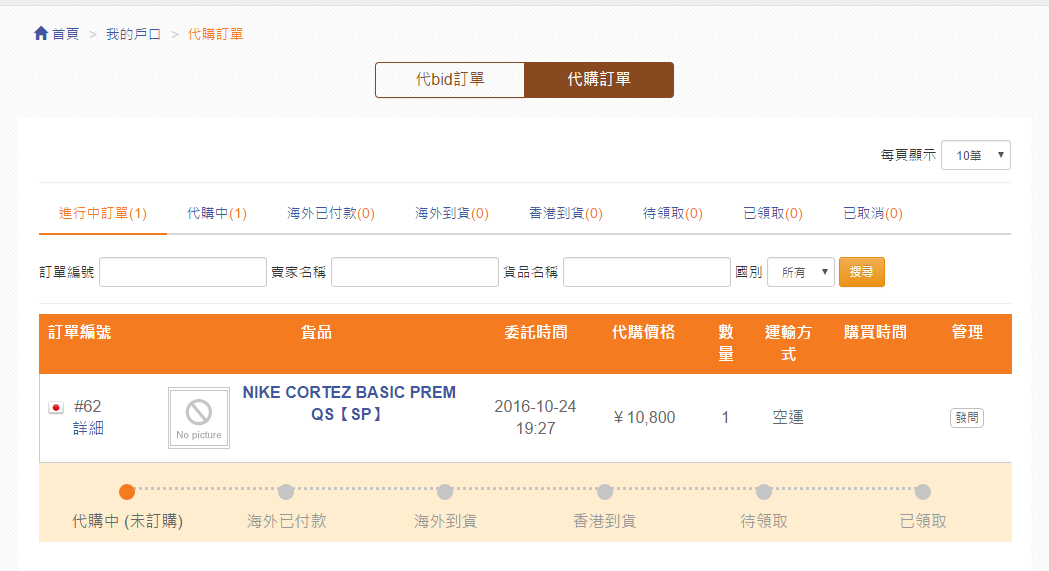Switch to 海外已付款(0) tab
The height and width of the screenshot is (571, 1049).
[330, 213]
